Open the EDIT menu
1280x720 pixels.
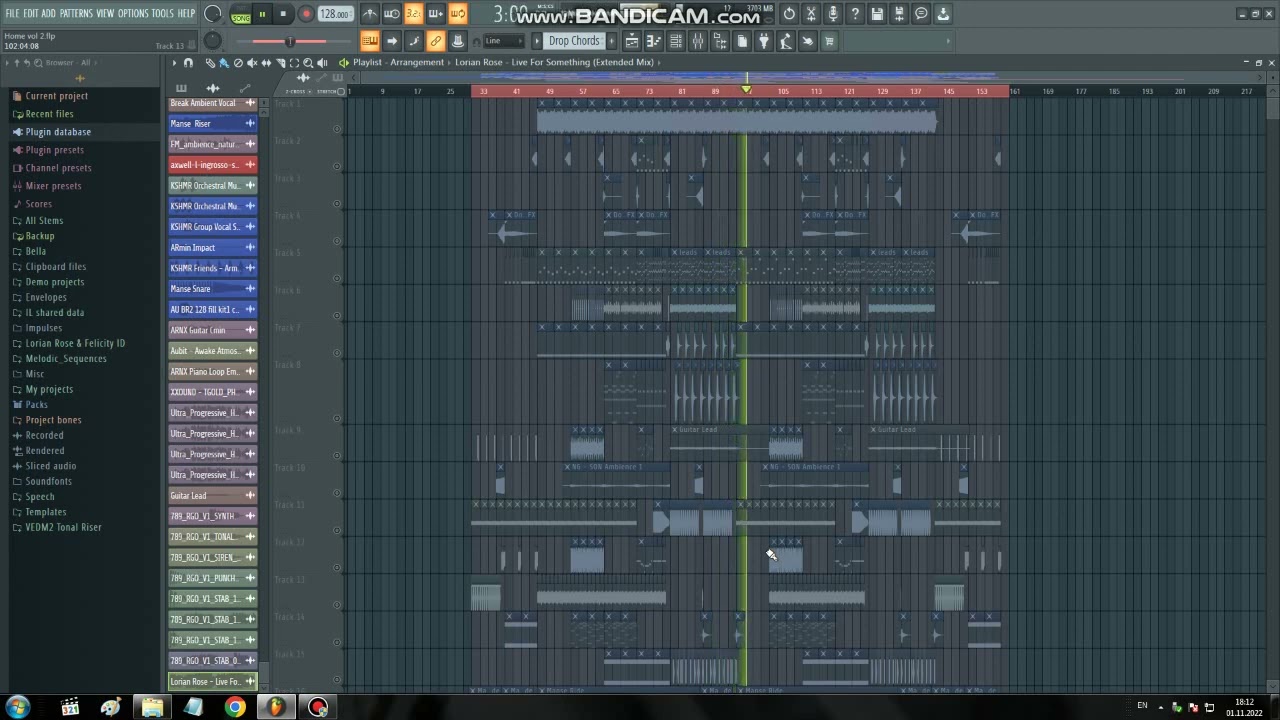point(31,13)
